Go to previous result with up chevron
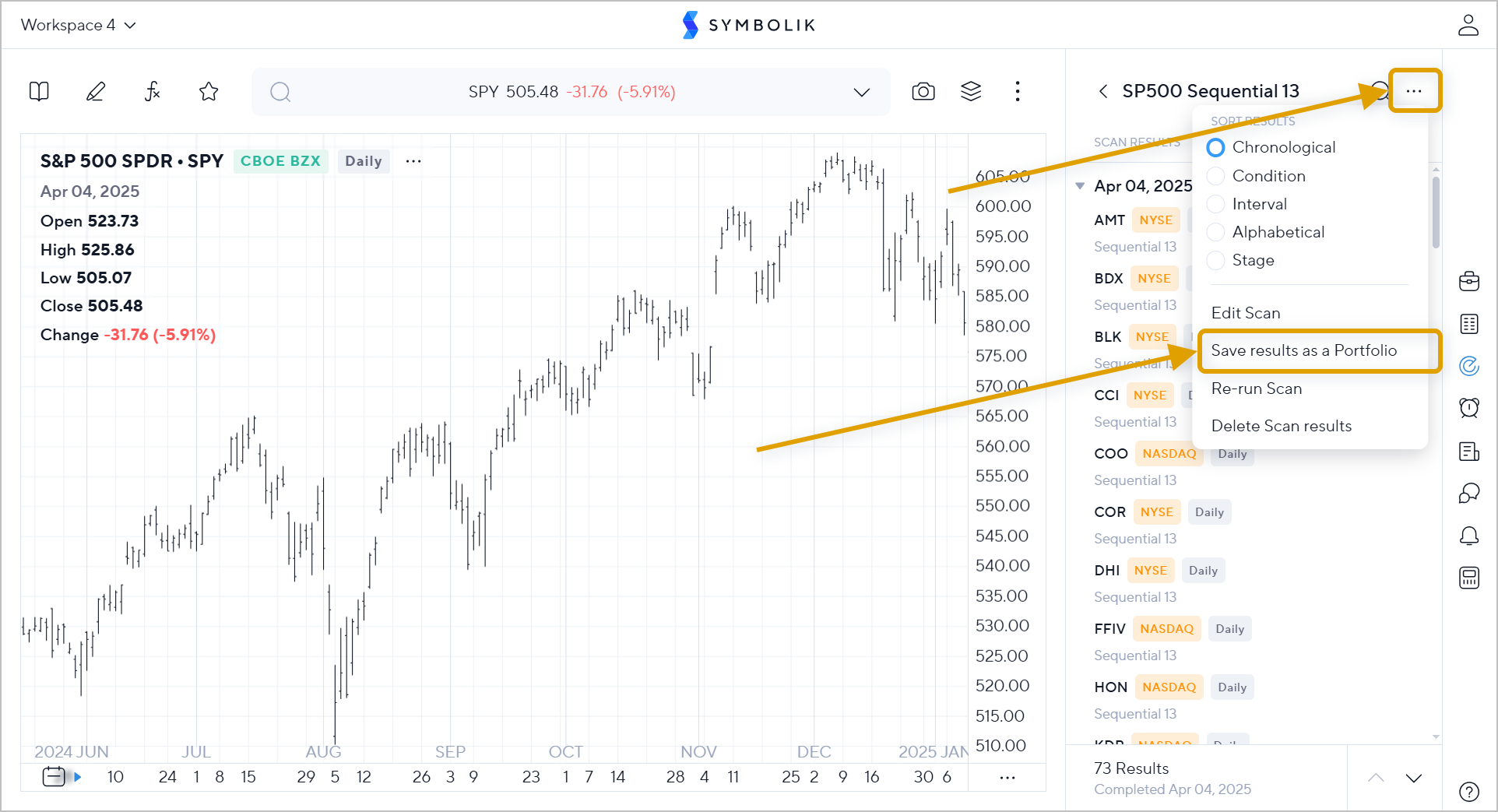The height and width of the screenshot is (812, 1498). (x=1377, y=778)
